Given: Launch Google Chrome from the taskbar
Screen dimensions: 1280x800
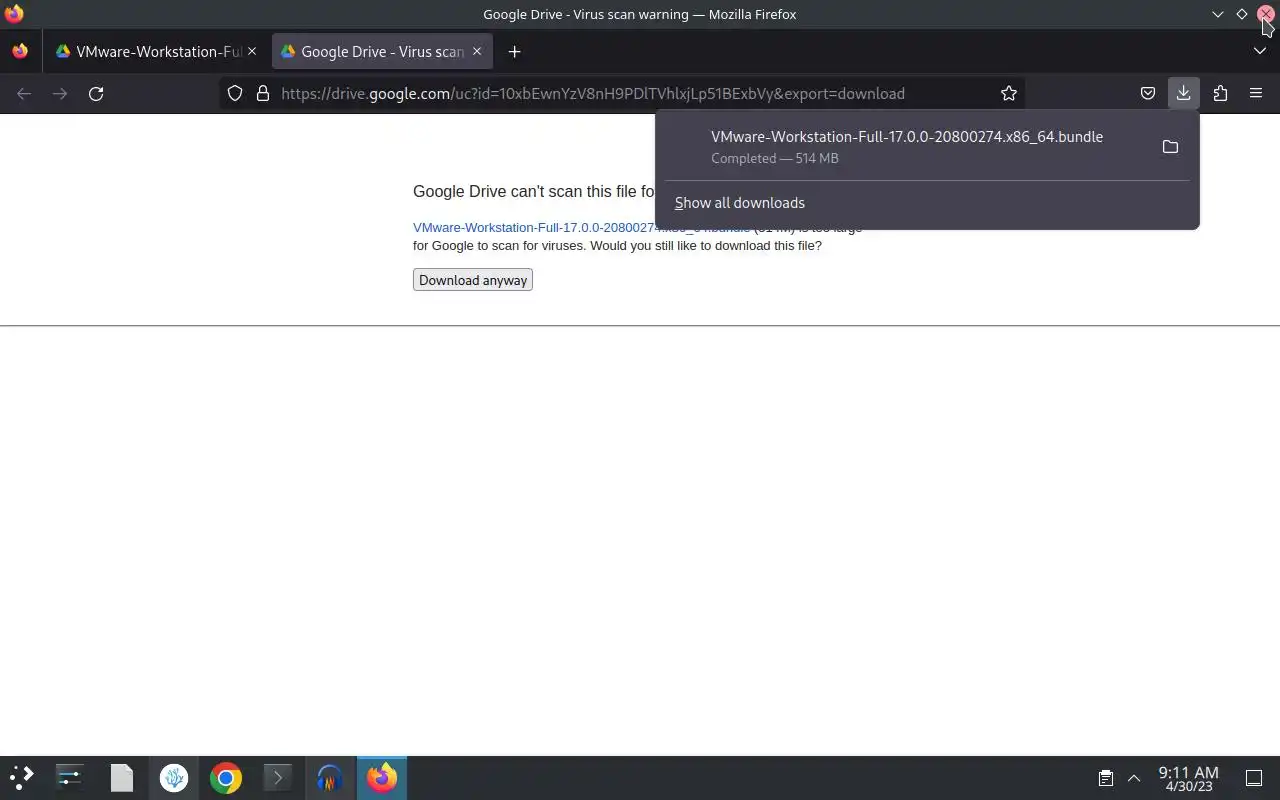Looking at the screenshot, I should pos(226,777).
